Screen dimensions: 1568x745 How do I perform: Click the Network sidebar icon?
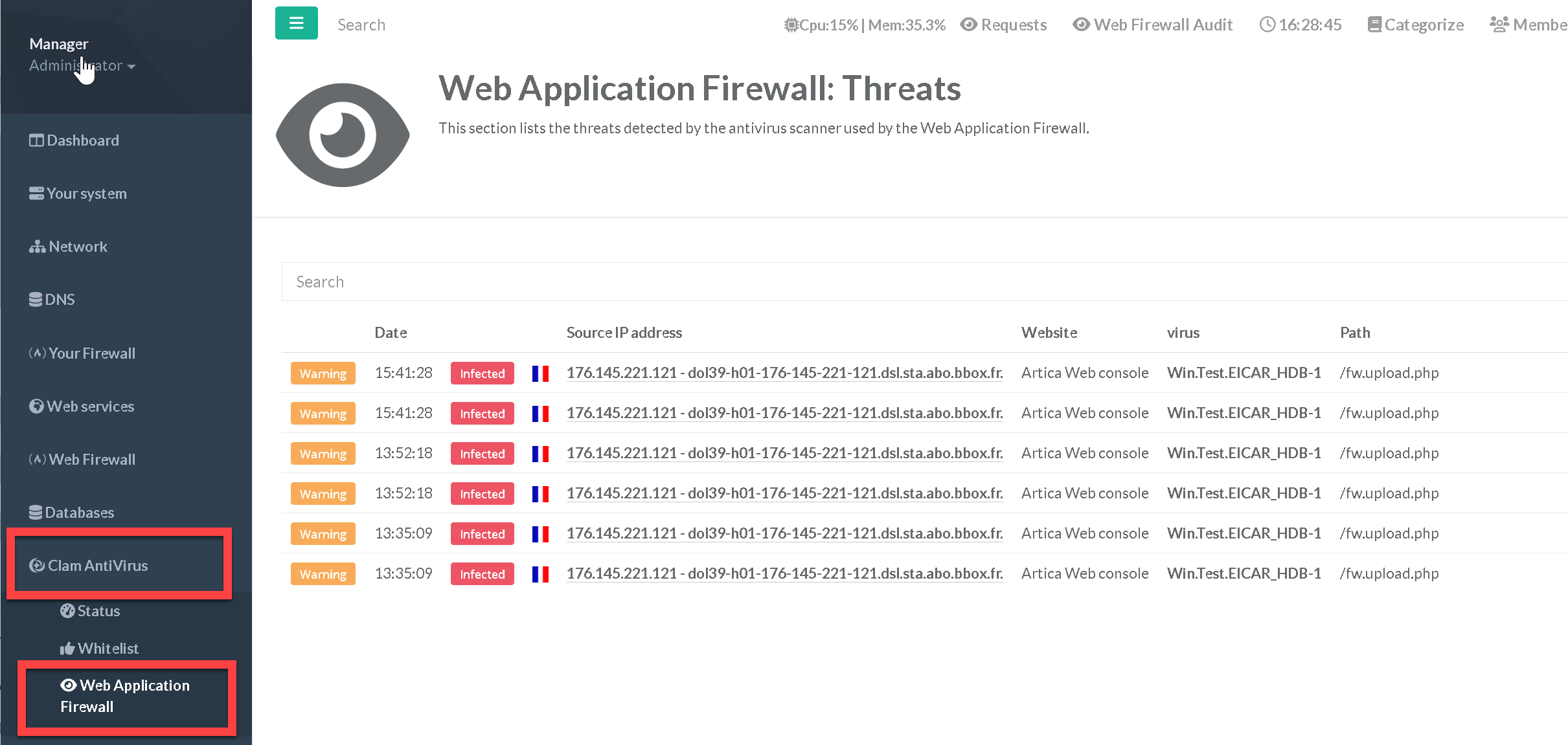[37, 247]
